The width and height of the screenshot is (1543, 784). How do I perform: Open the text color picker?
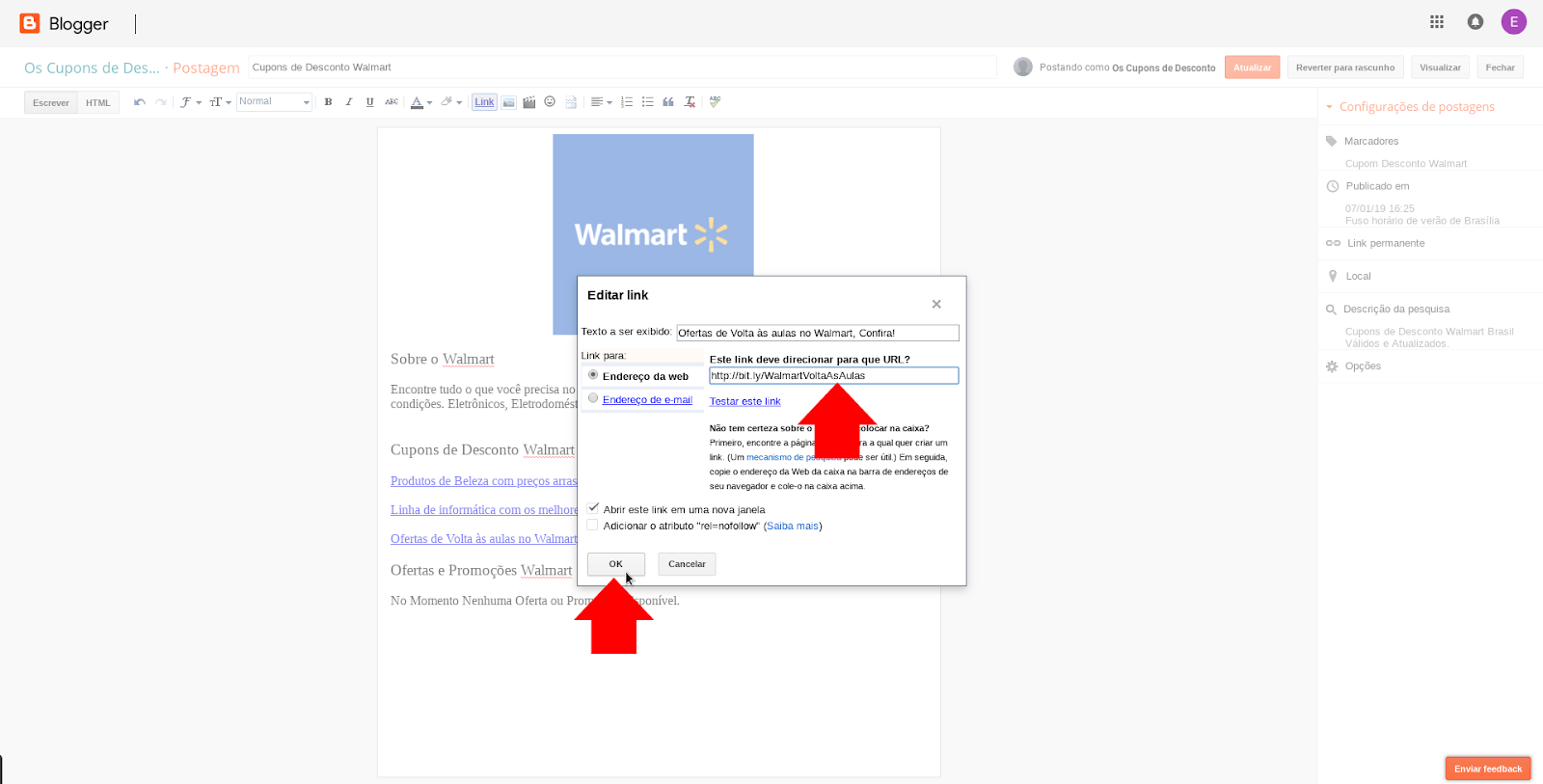[421, 102]
